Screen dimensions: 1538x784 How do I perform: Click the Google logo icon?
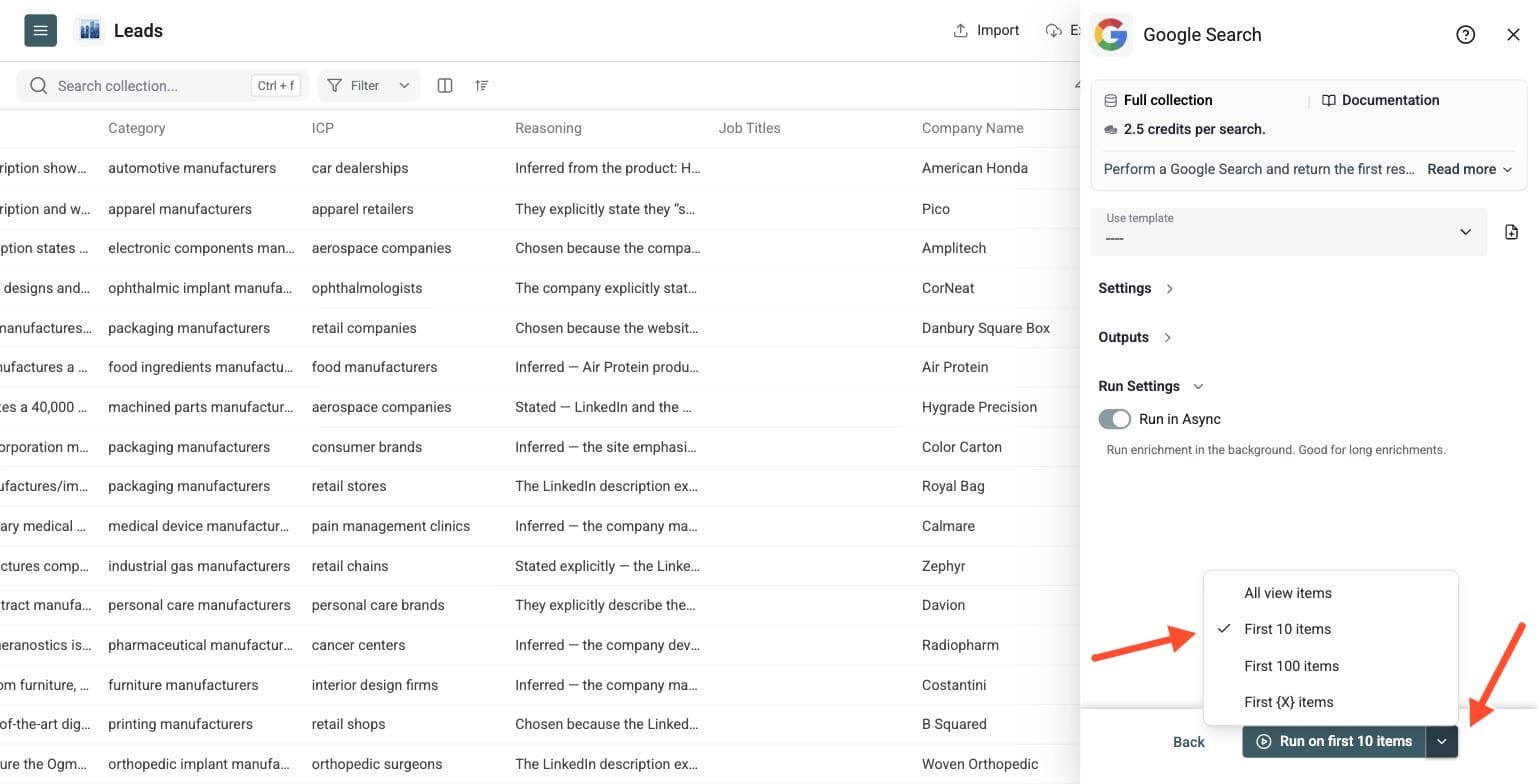click(1111, 35)
